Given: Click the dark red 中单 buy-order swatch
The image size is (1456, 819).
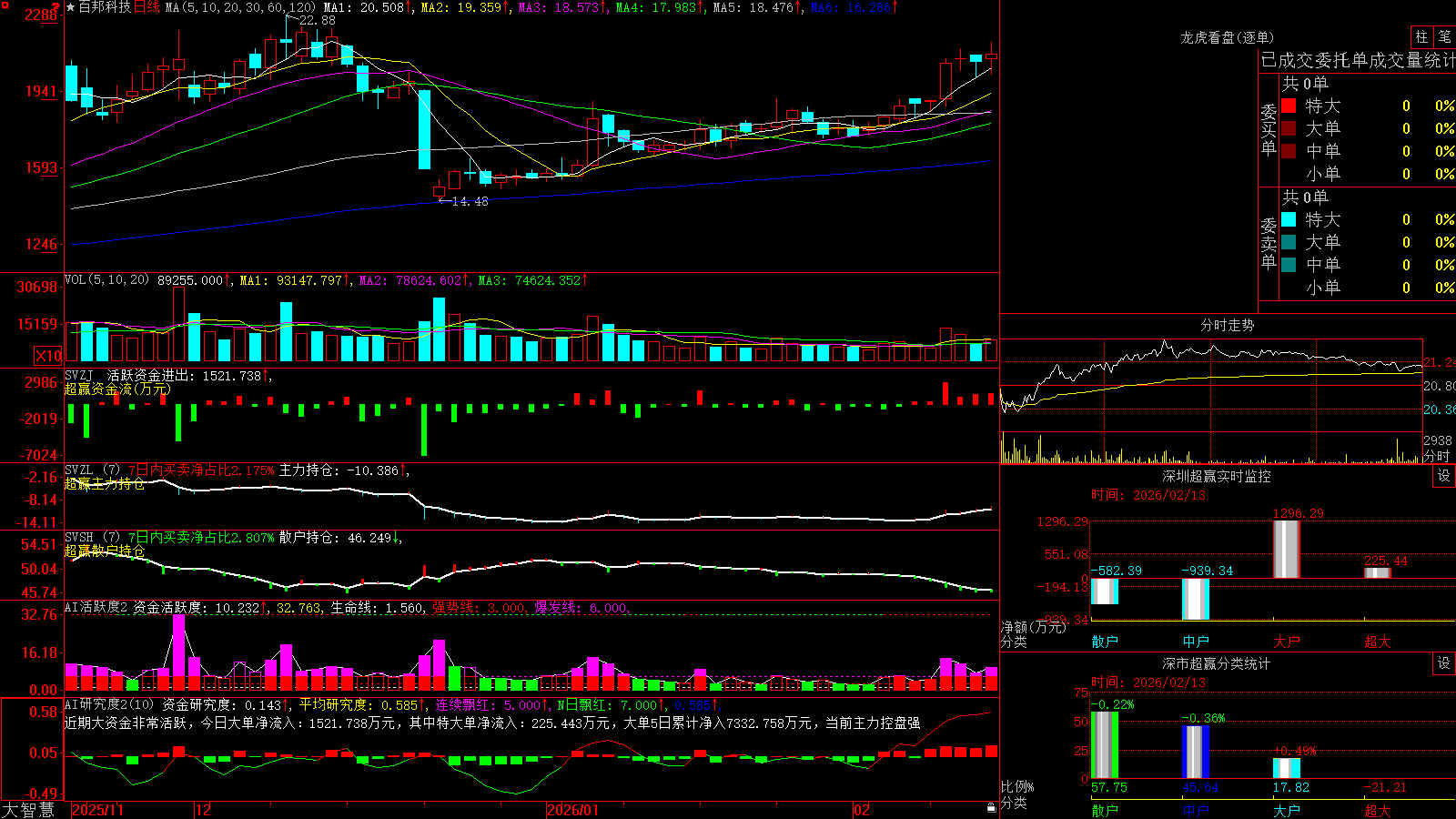Looking at the screenshot, I should coord(1289,151).
